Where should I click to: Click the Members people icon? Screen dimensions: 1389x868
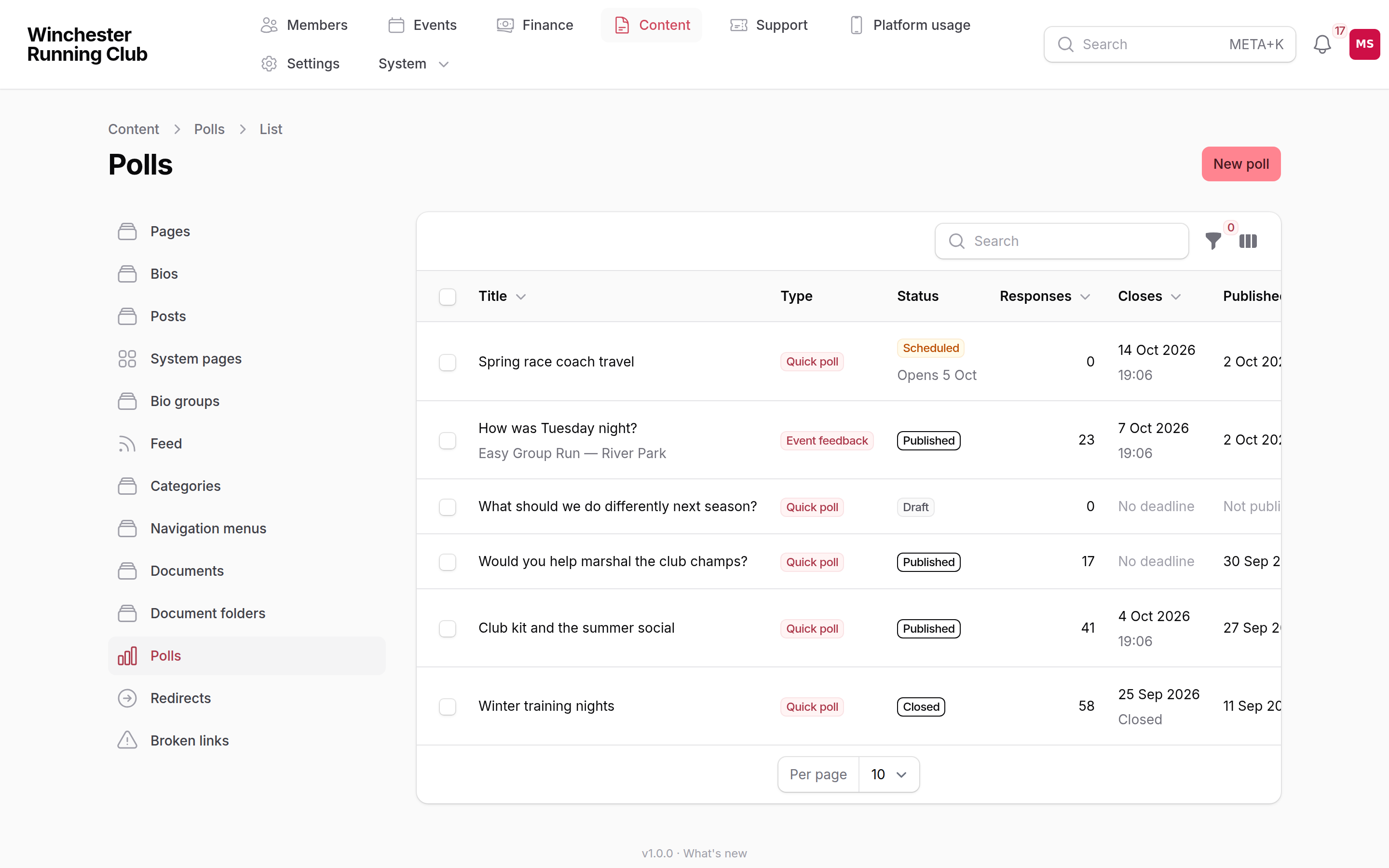point(269,25)
